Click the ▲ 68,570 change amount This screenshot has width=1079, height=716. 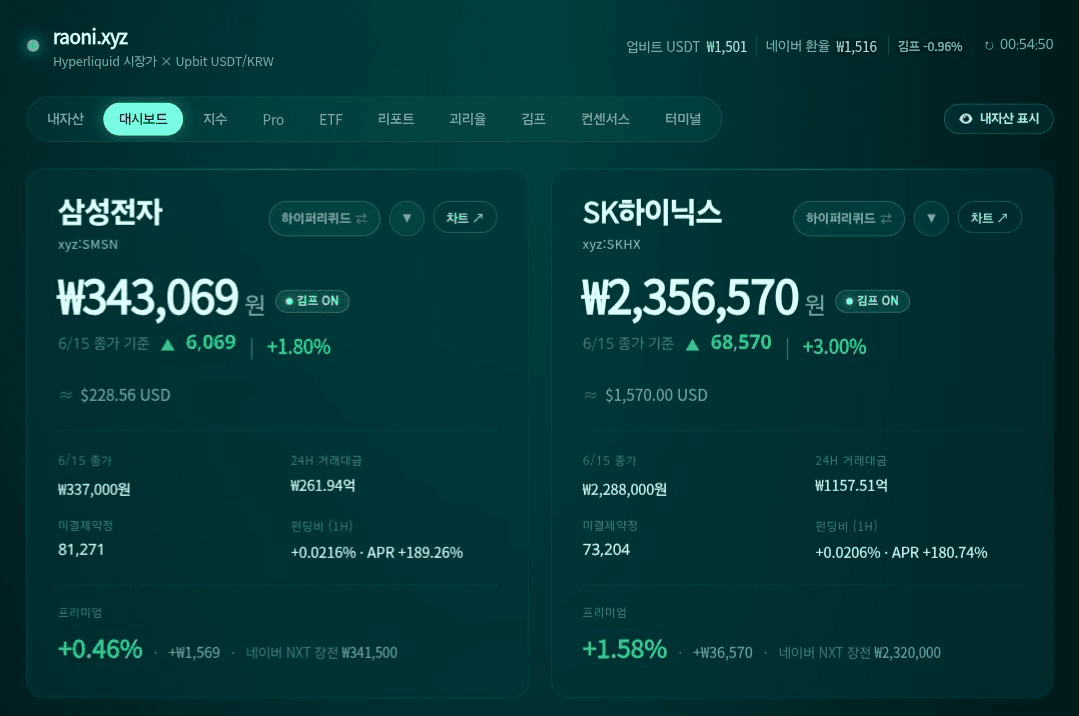[x=728, y=343]
